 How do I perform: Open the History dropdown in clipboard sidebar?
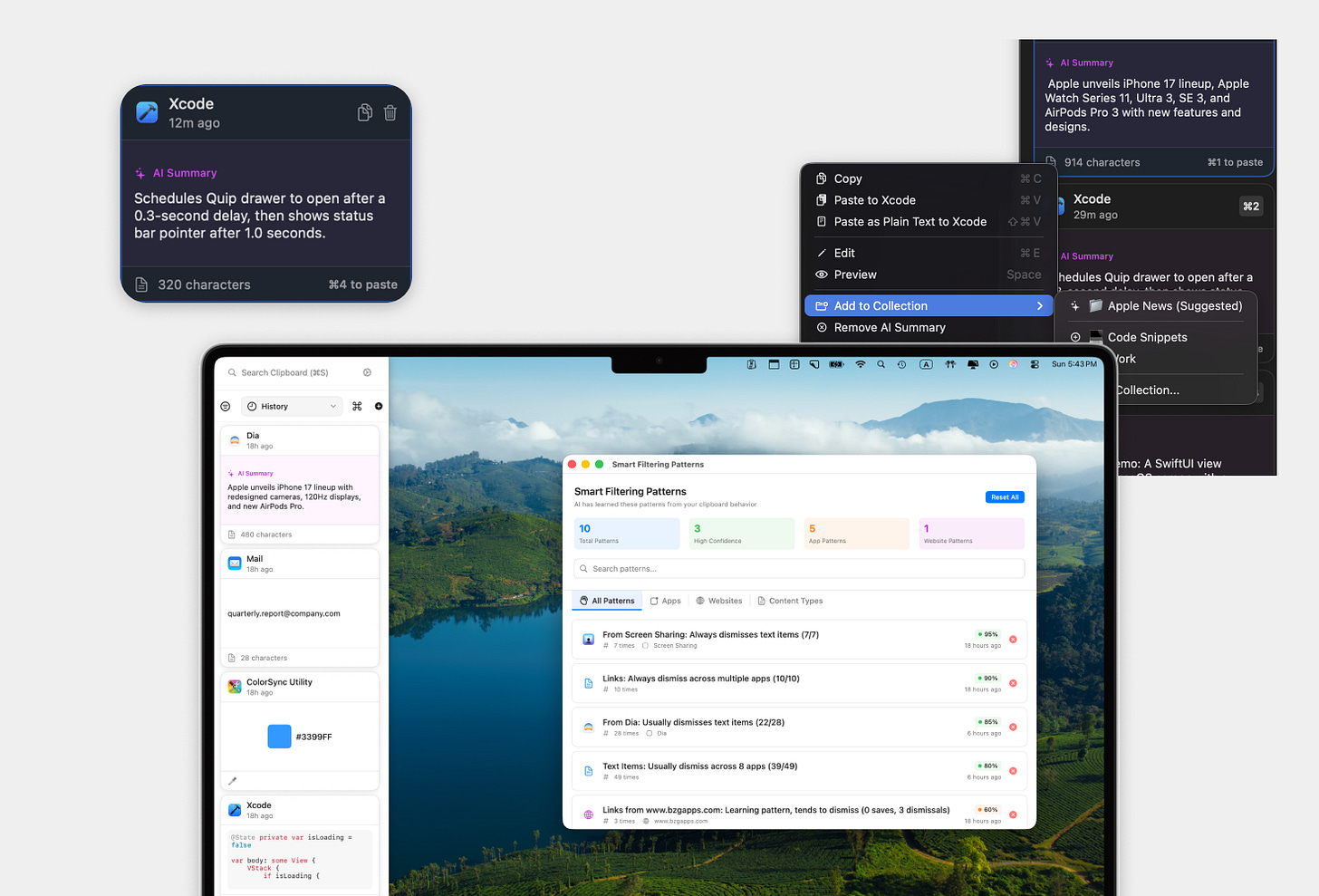[293, 406]
